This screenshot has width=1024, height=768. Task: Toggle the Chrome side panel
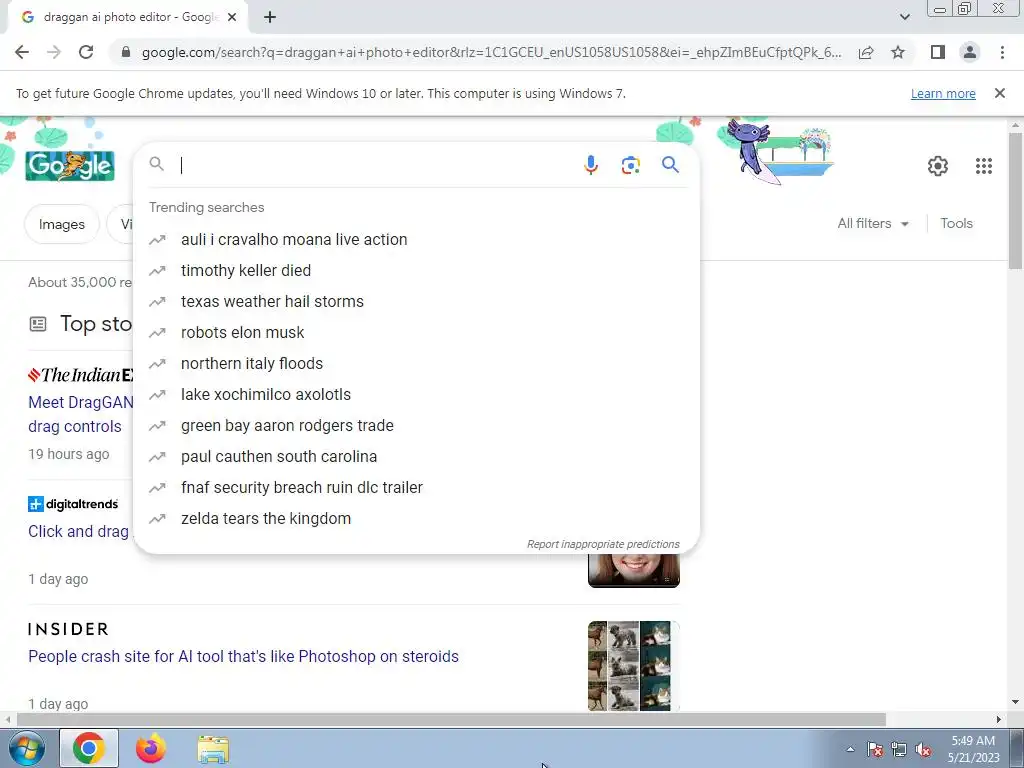tap(938, 52)
